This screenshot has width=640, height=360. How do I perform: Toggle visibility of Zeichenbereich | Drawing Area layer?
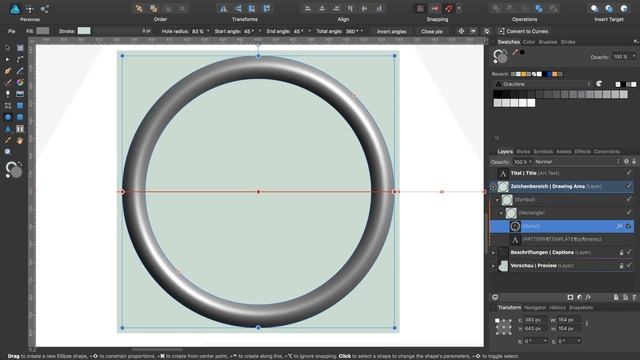click(629, 186)
